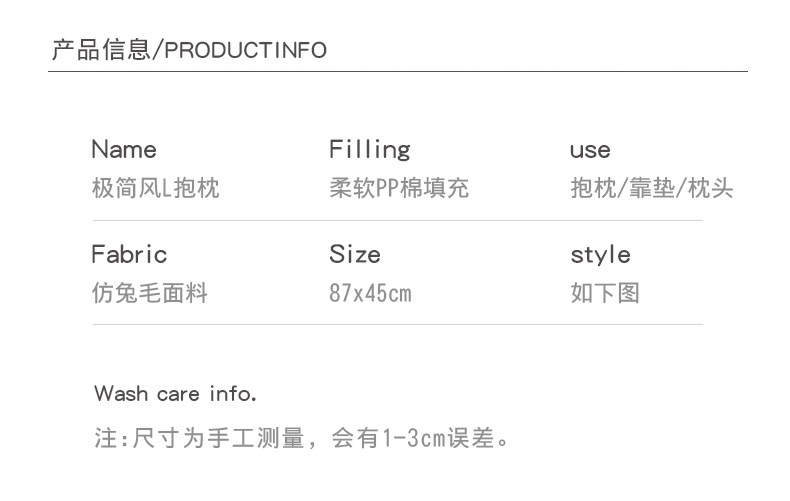The width and height of the screenshot is (790, 501).
Task: Select the 87x45cm size value
Action: (x=370, y=294)
